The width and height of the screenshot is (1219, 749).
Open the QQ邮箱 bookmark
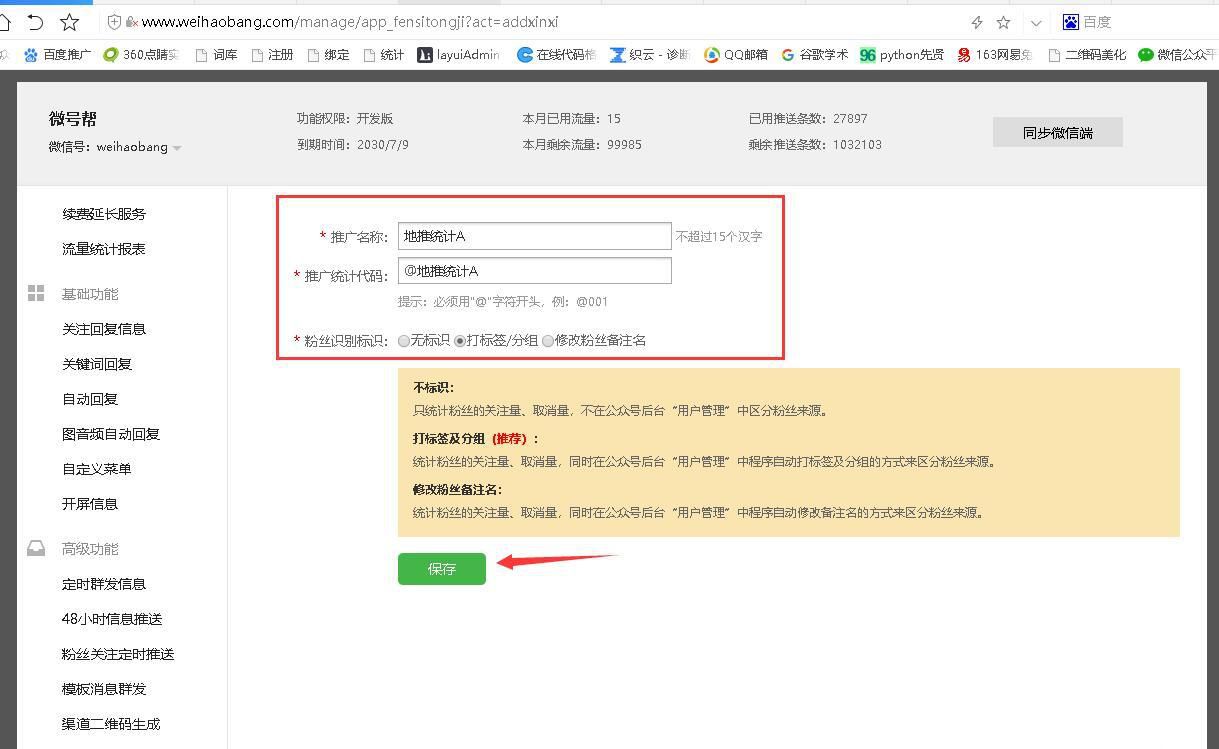tap(736, 54)
